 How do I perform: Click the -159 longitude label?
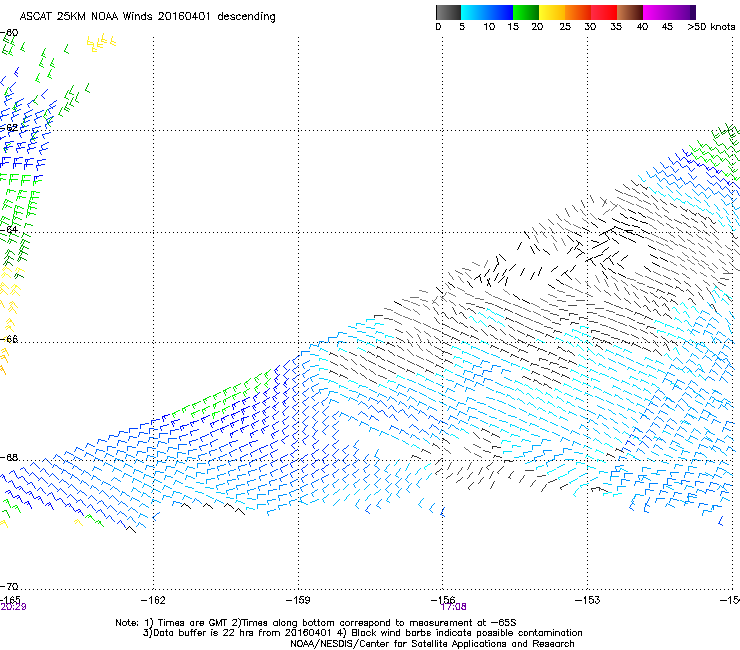pyautogui.click(x=298, y=600)
